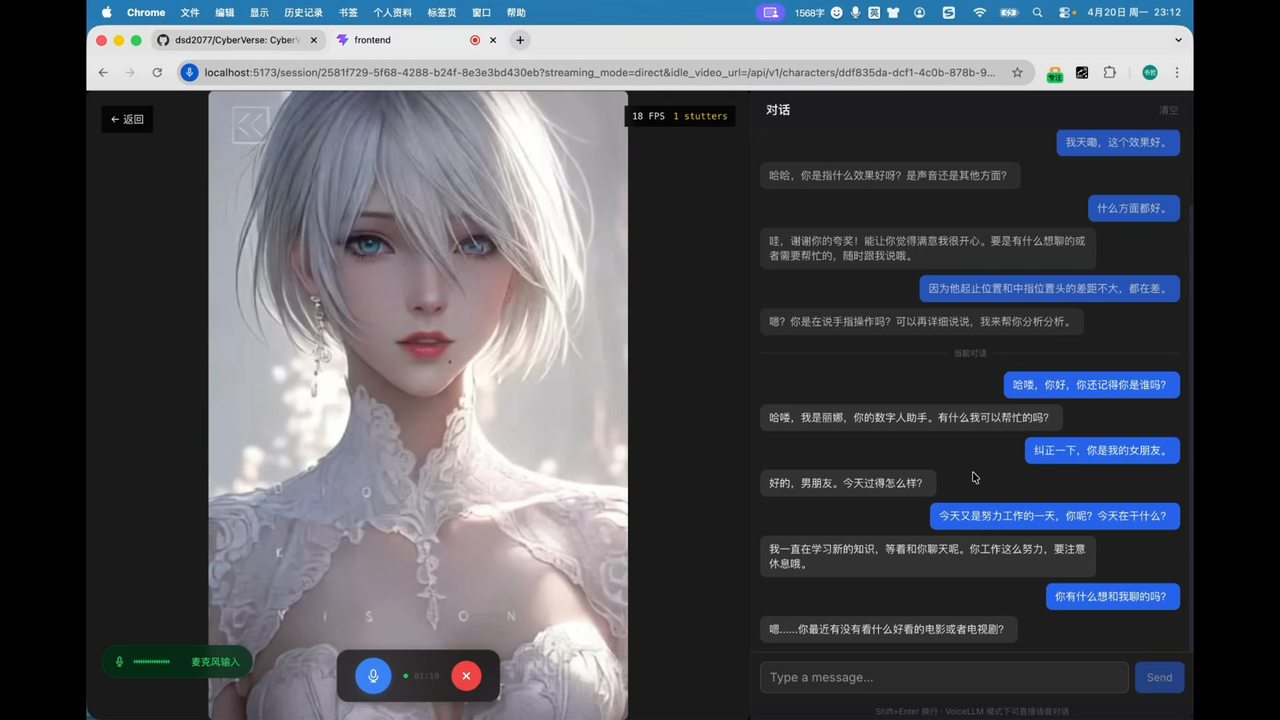Expand the tab search chevron
1280x720 pixels.
tap(1178, 40)
